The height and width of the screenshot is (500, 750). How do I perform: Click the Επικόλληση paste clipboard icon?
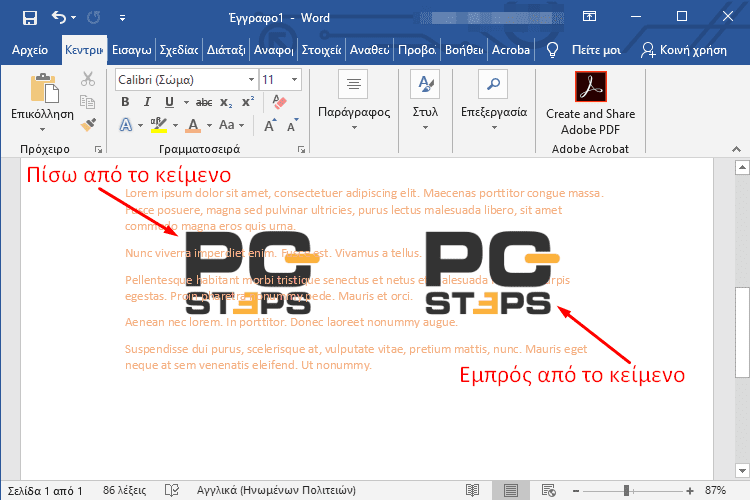tap(44, 88)
